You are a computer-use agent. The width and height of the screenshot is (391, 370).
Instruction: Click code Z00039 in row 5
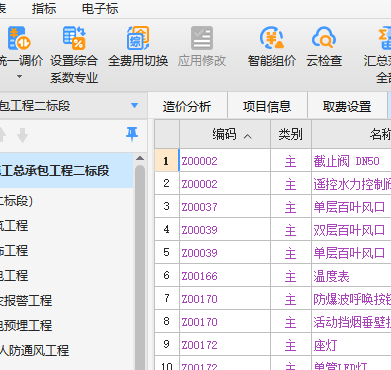click(200, 253)
